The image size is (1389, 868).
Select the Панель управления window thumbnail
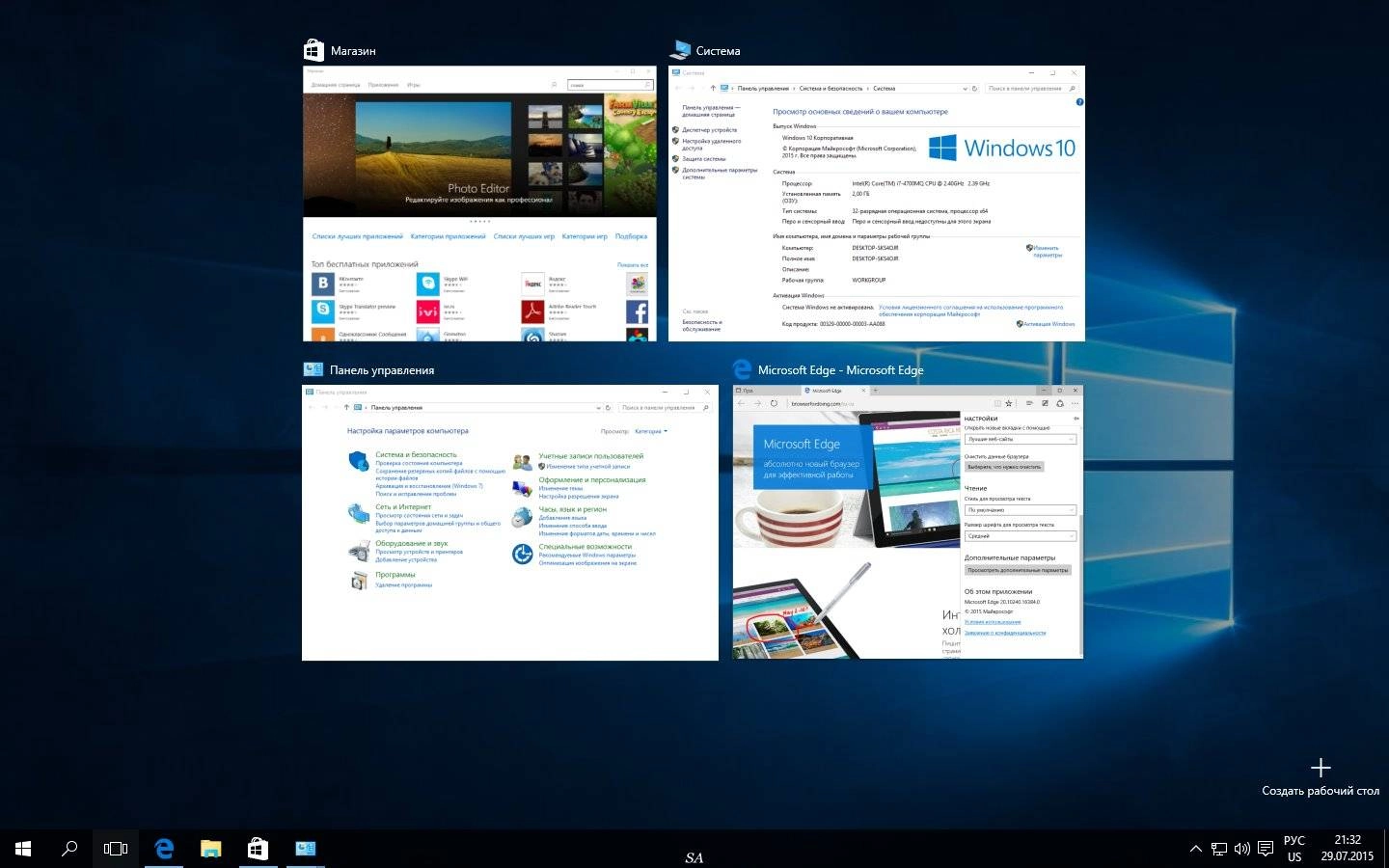coord(510,523)
